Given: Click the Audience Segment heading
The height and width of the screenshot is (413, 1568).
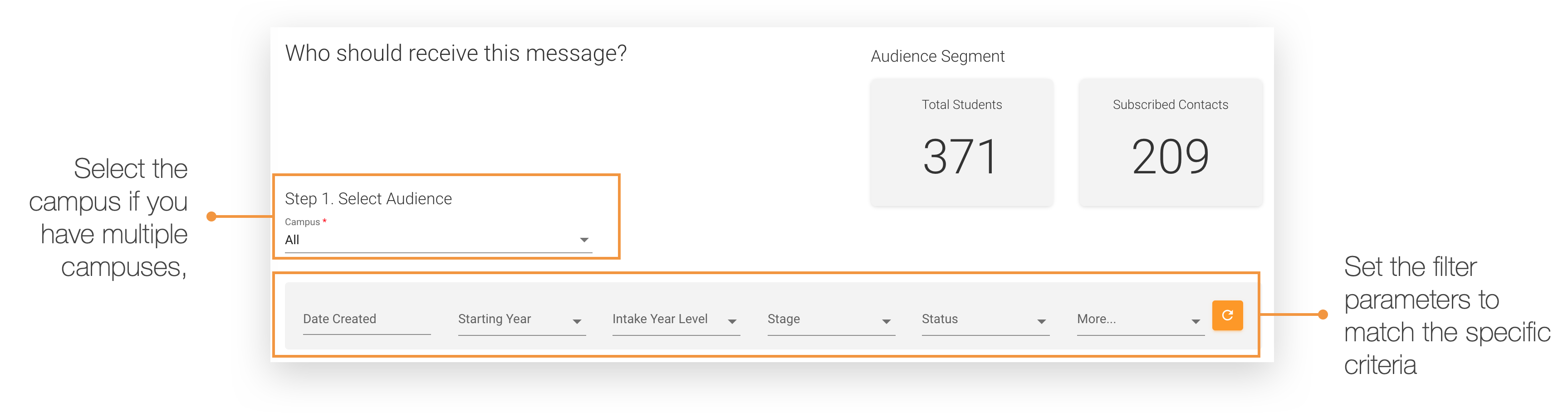Looking at the screenshot, I should [x=937, y=56].
